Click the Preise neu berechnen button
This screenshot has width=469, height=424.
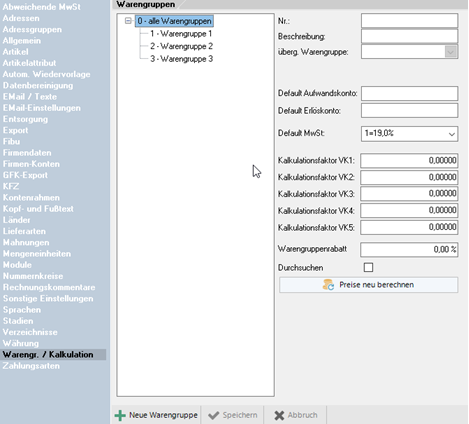coord(368,285)
